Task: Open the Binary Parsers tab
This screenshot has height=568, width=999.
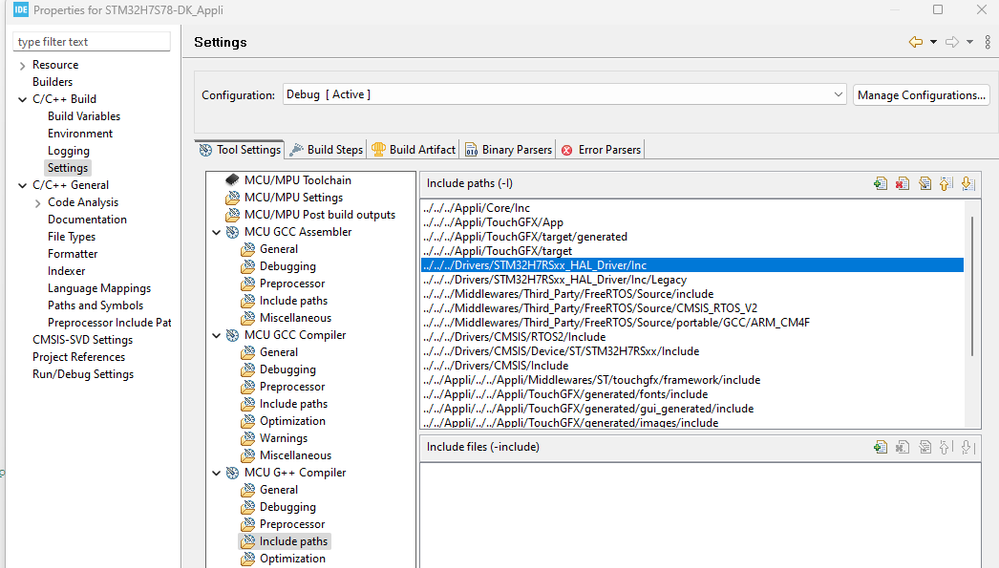Action: pyautogui.click(x=508, y=150)
